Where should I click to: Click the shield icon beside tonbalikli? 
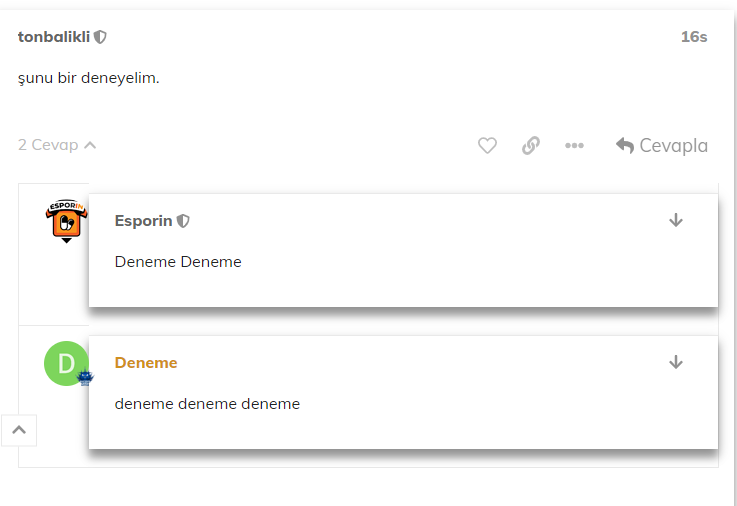[x=101, y=37]
